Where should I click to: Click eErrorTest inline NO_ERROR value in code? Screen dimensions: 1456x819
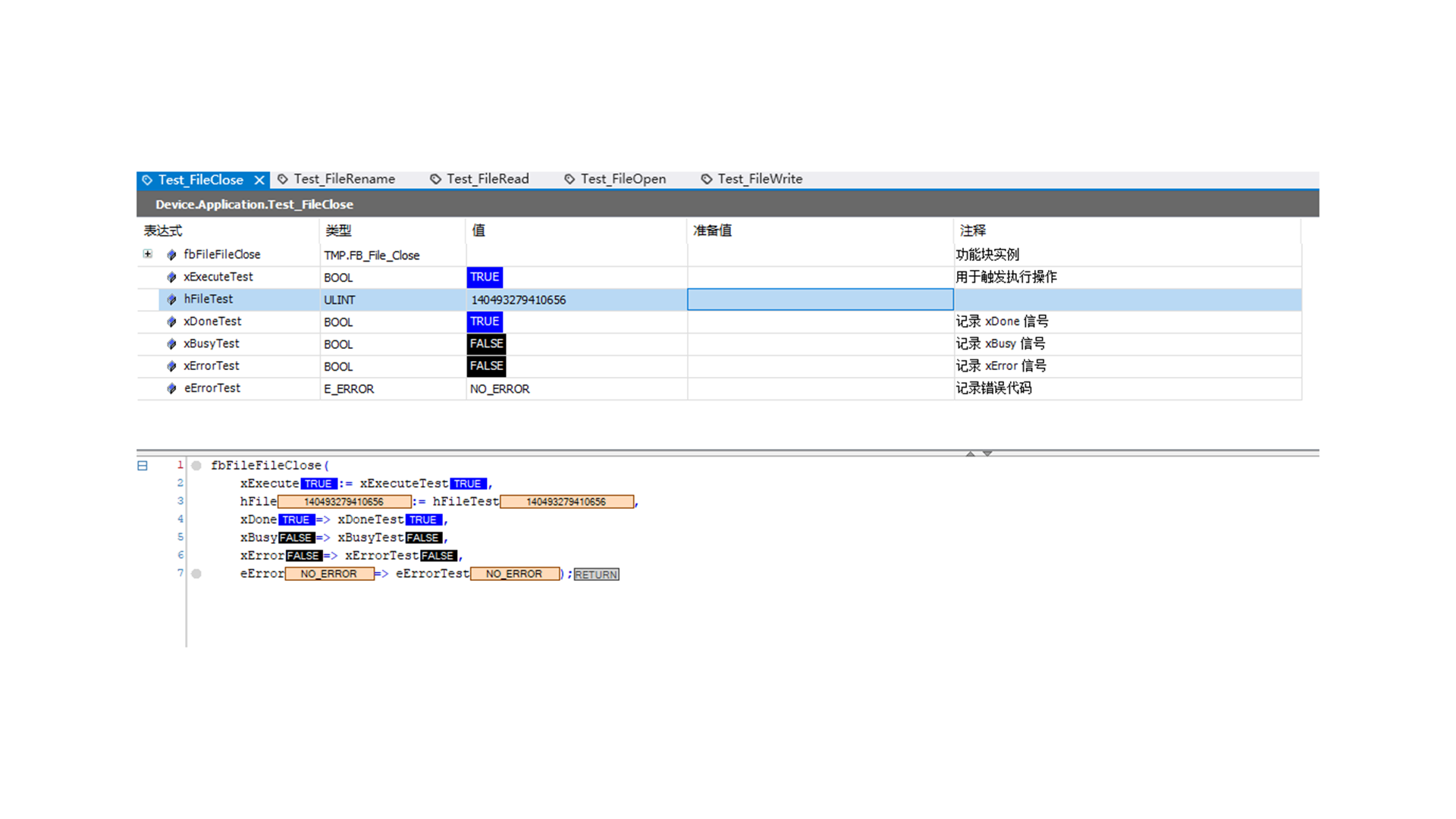click(514, 574)
